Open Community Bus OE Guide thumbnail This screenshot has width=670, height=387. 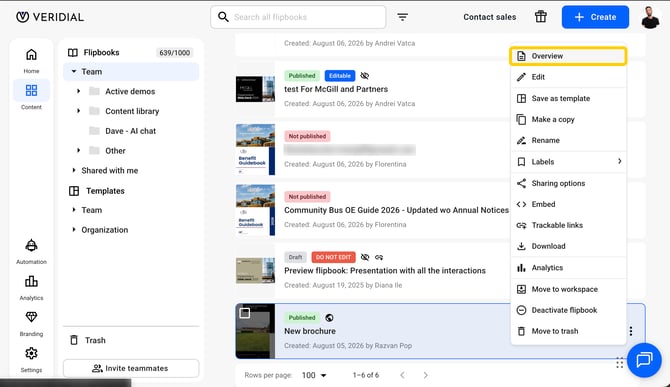pos(255,210)
